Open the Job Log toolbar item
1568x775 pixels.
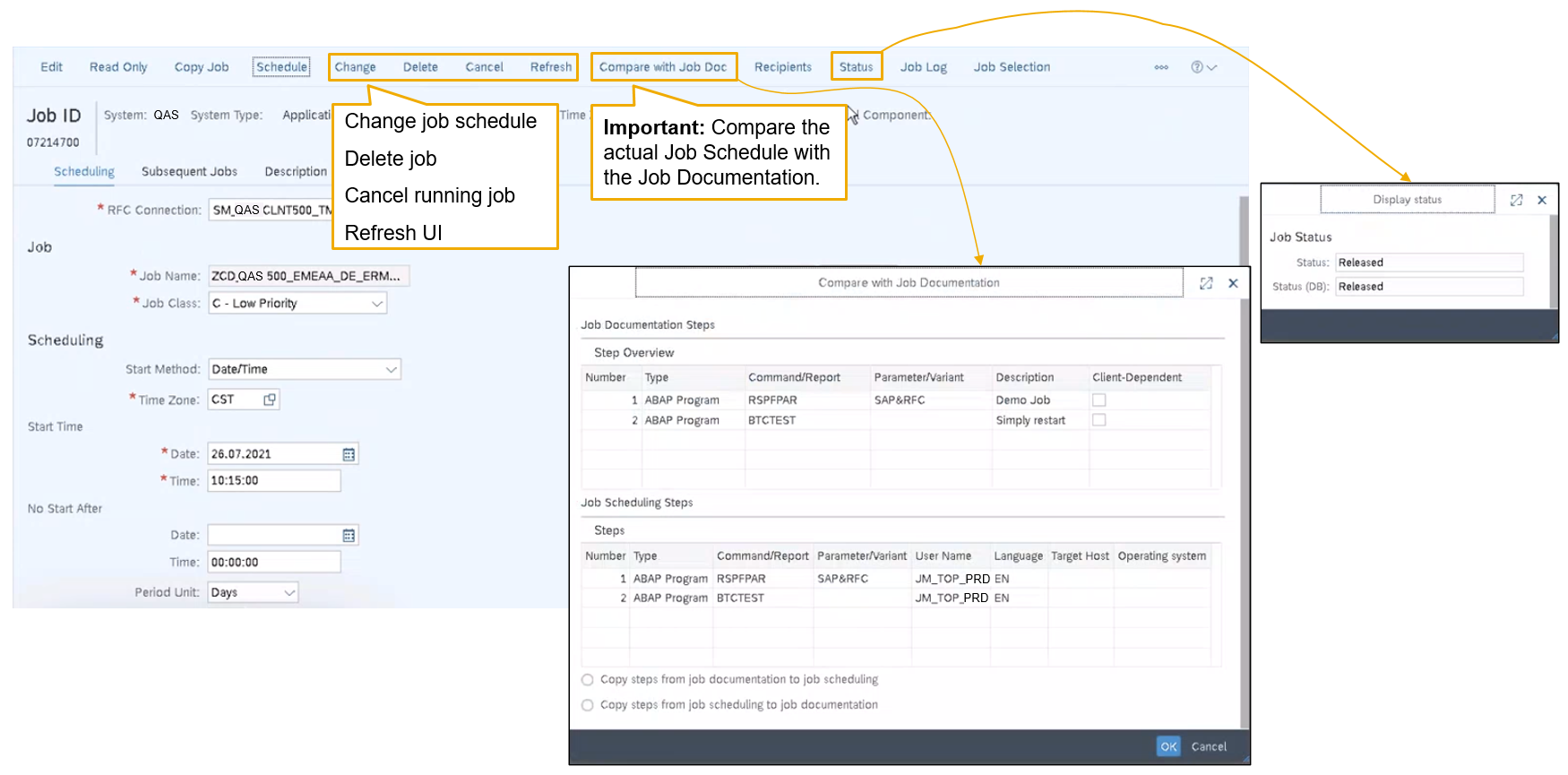tap(923, 67)
